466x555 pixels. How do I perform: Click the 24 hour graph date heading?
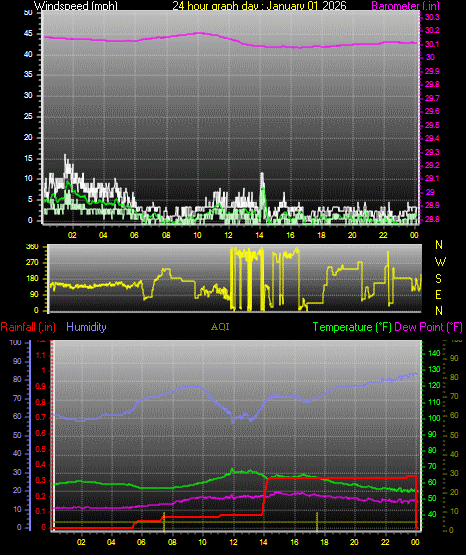[x=259, y=6]
